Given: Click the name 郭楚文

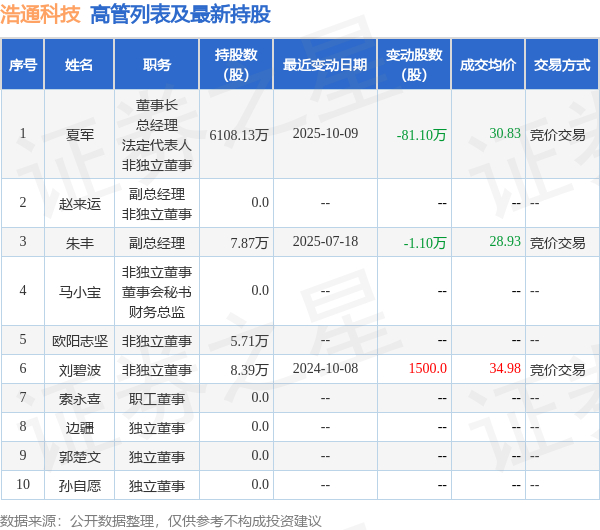Looking at the screenshot, I should pyautogui.click(x=80, y=457).
